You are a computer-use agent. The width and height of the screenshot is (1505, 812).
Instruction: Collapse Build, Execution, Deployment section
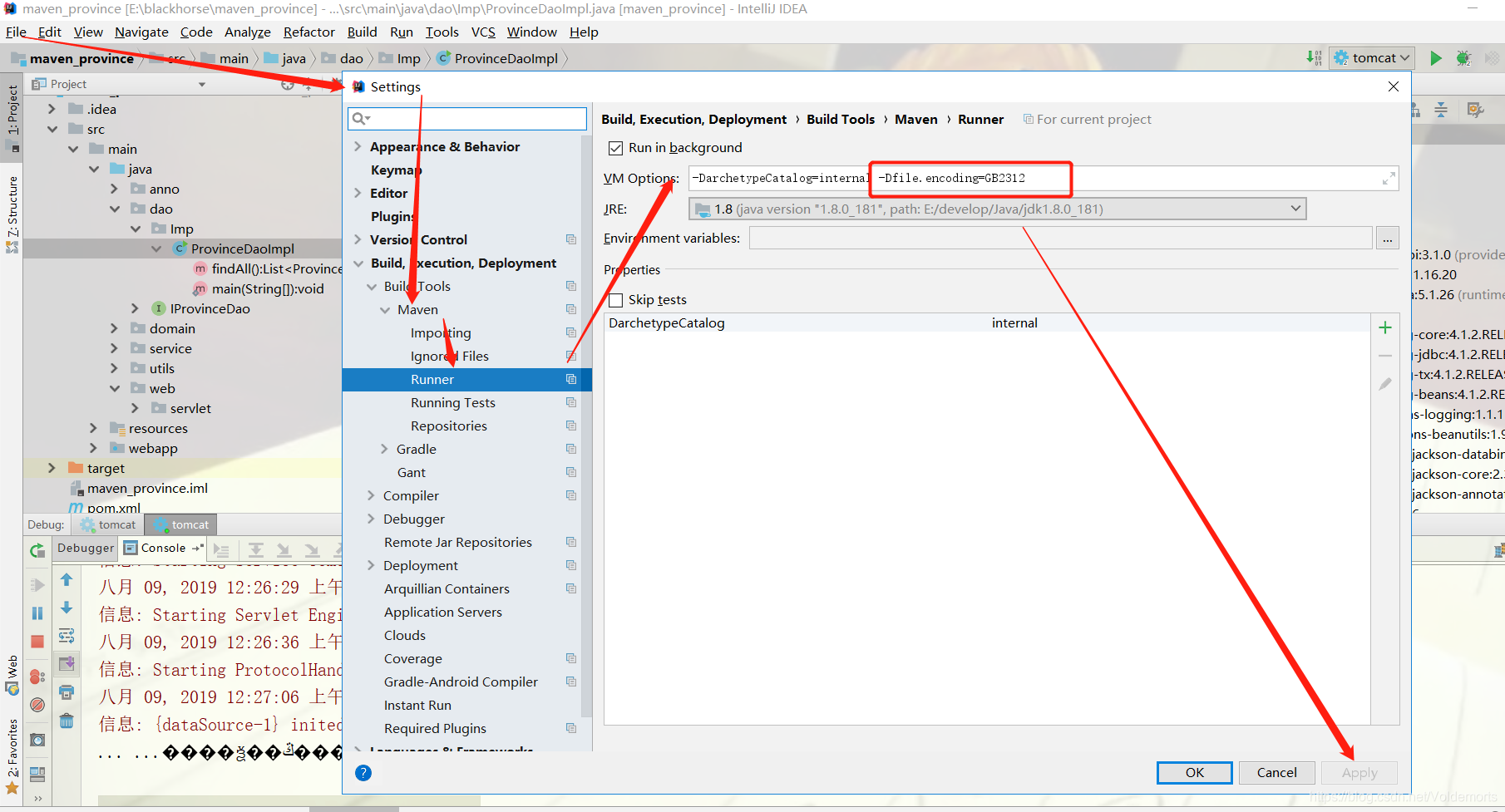(x=358, y=263)
